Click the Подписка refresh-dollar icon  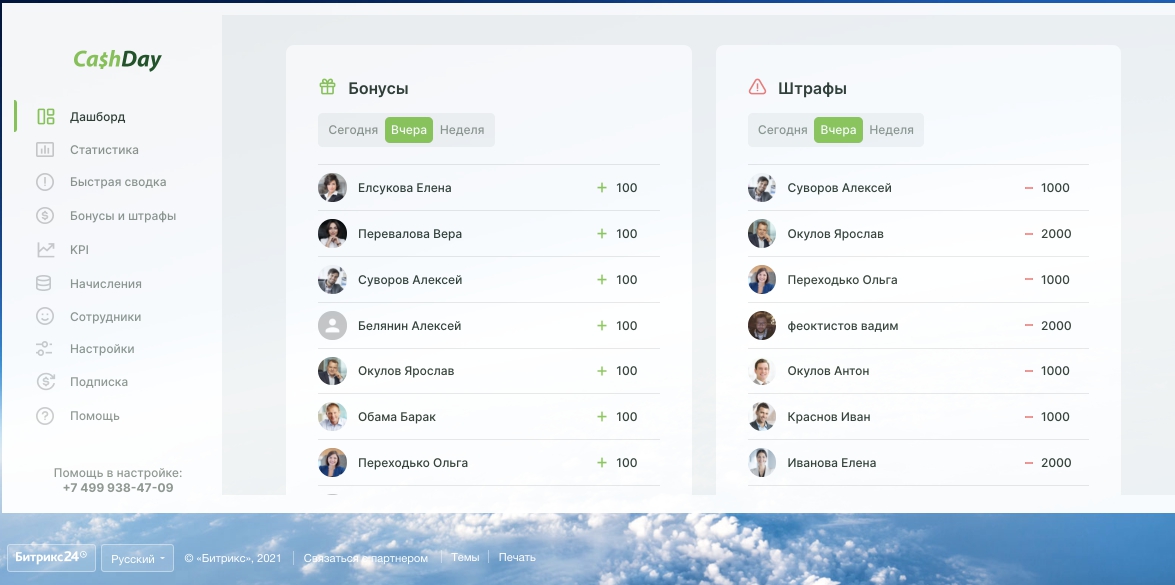coord(45,382)
